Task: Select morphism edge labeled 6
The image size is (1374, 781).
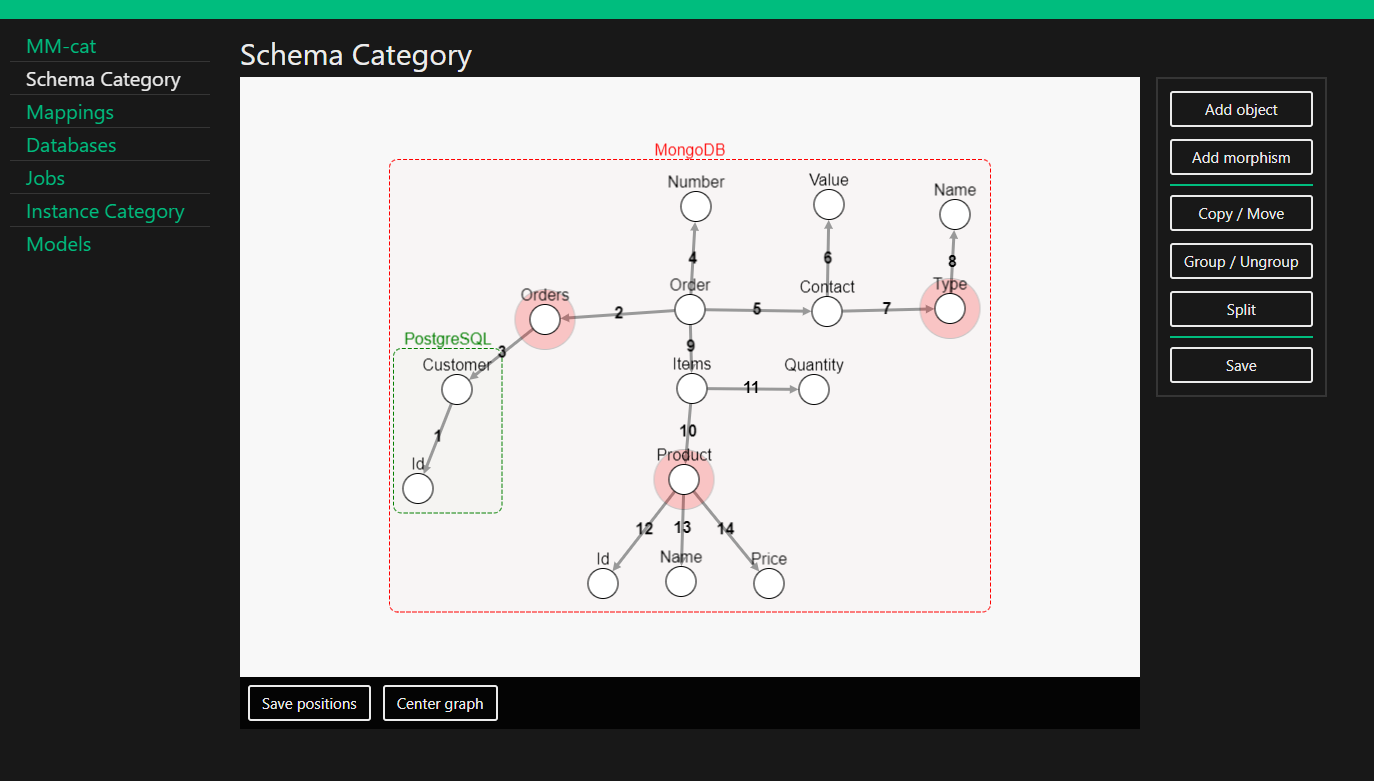Action: coord(828,258)
